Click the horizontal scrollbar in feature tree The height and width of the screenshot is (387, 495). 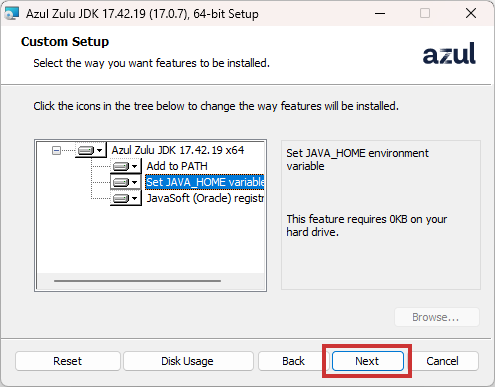(137, 281)
